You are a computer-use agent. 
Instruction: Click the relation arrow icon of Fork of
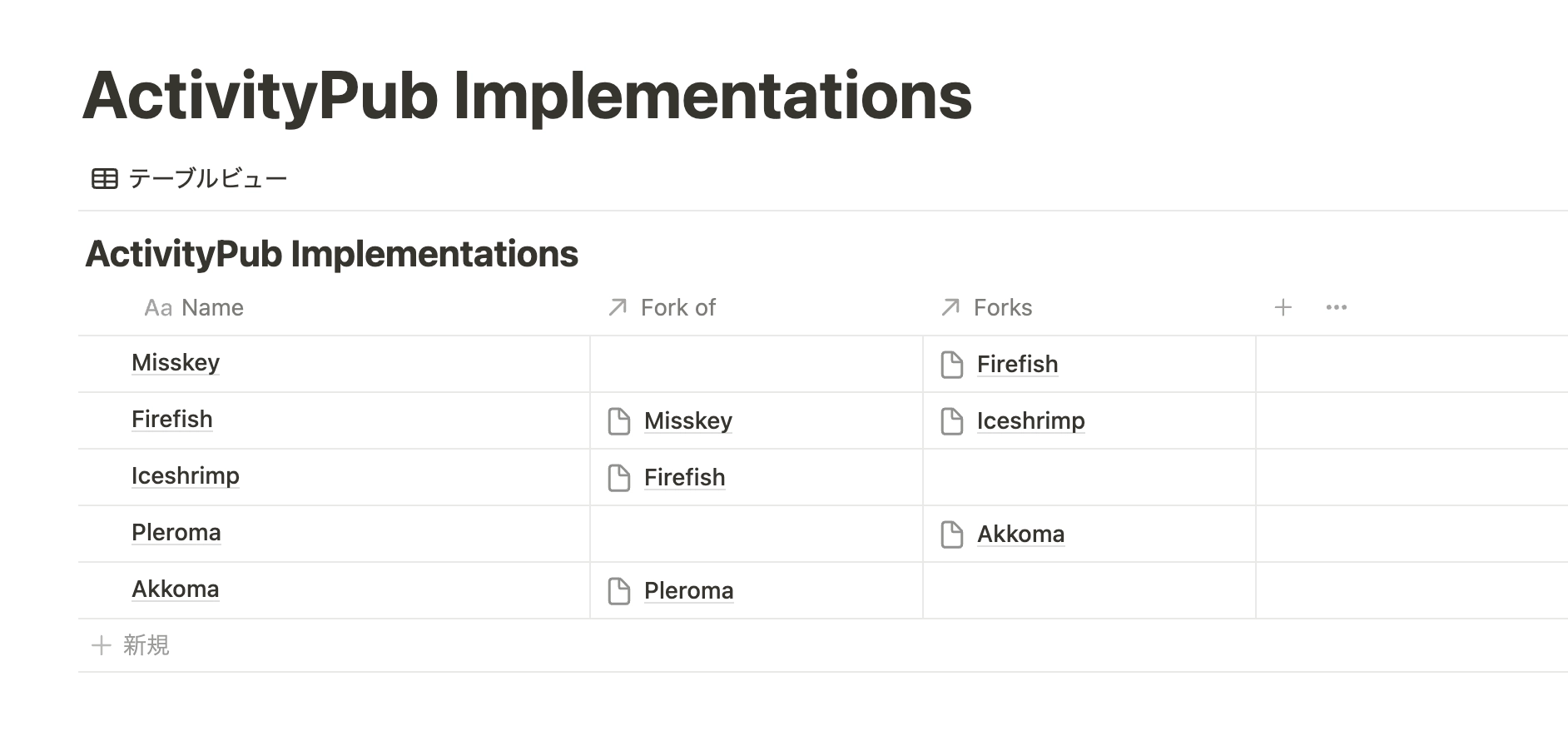click(618, 307)
